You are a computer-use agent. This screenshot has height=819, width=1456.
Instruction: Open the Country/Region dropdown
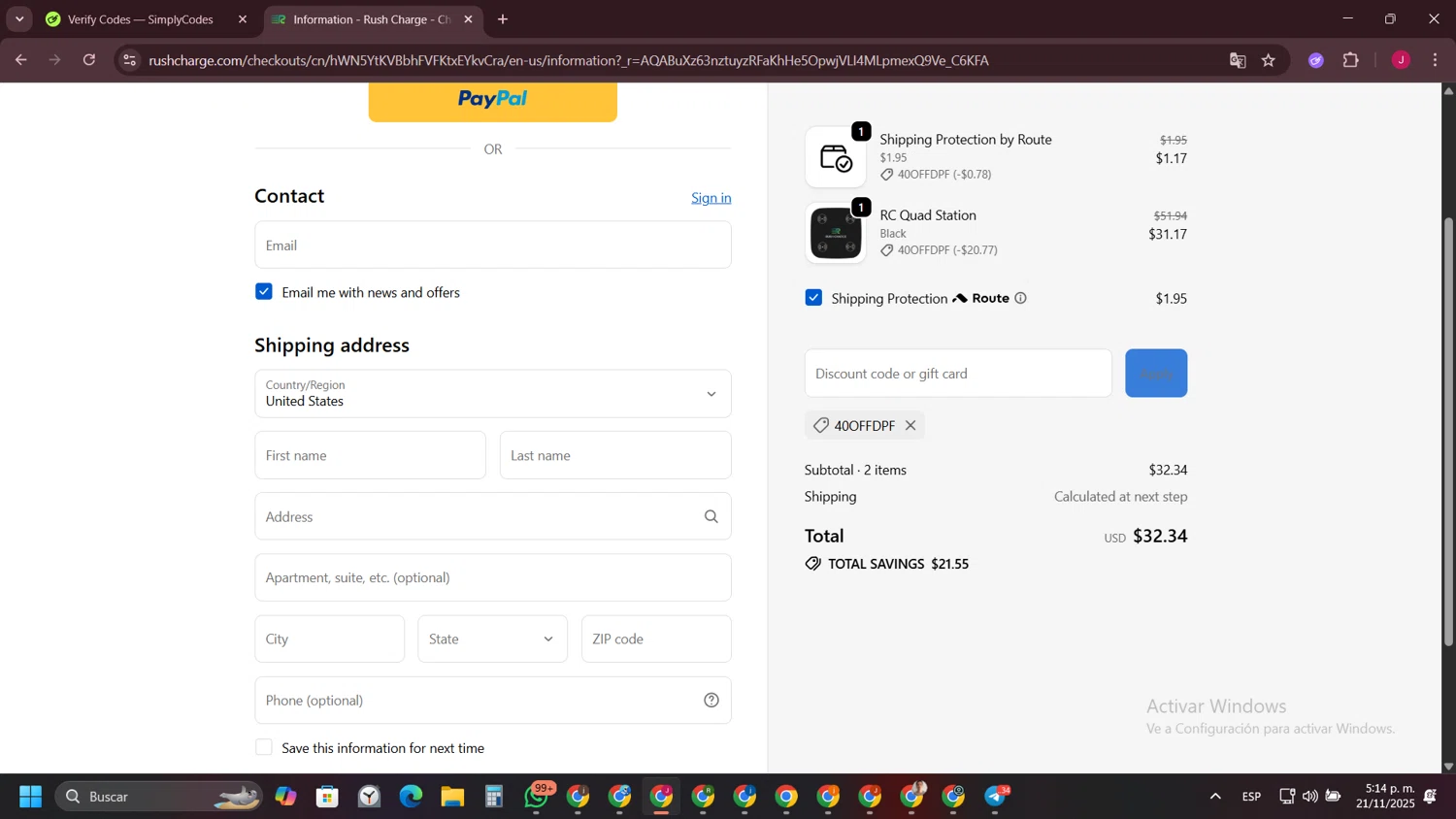point(493,394)
